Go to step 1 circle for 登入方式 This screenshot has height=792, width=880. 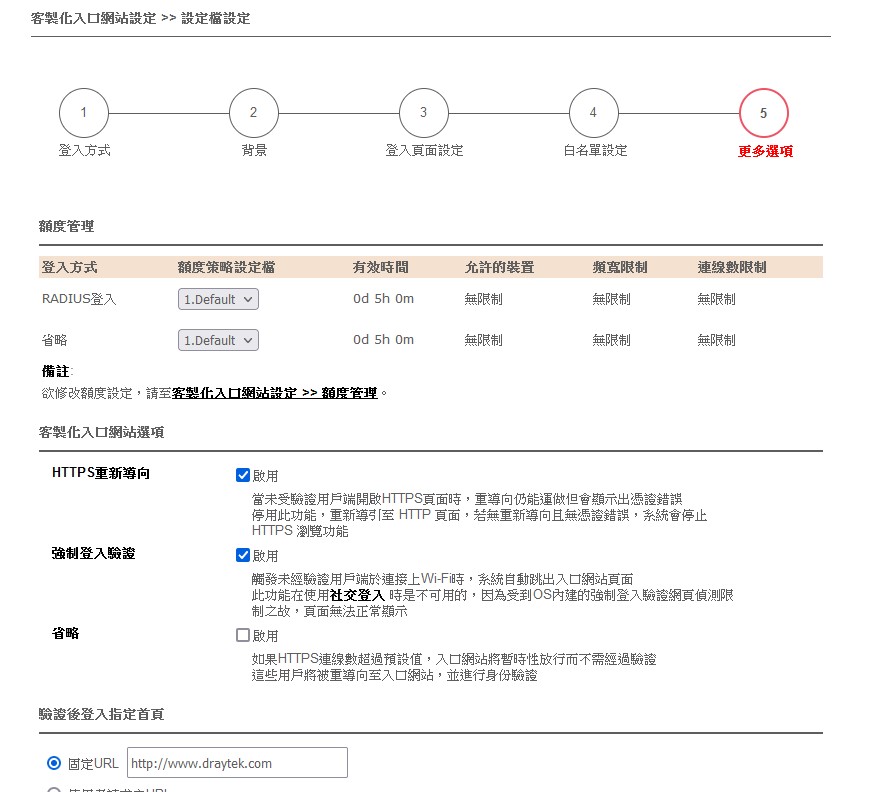point(84,112)
